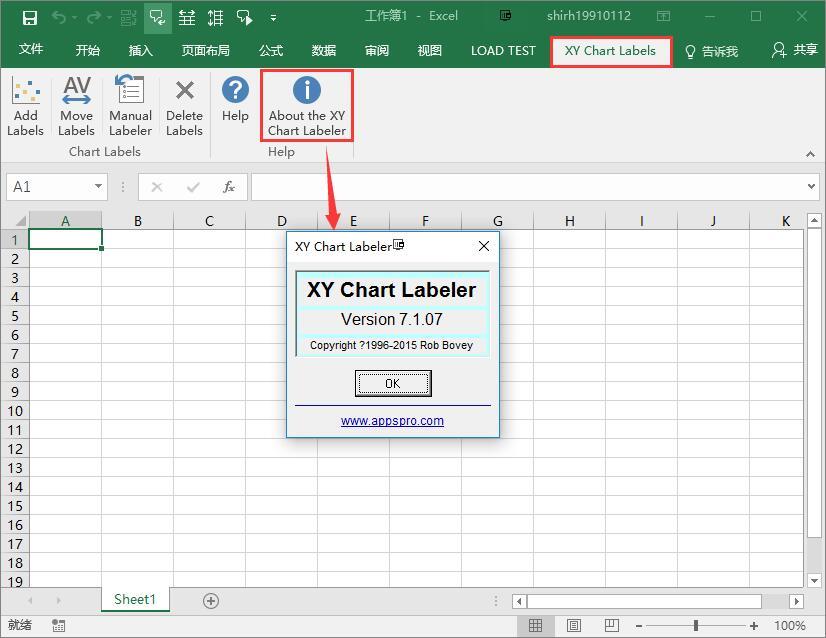Open the 文件 (File) tab
The height and width of the screenshot is (638, 826).
(31, 50)
